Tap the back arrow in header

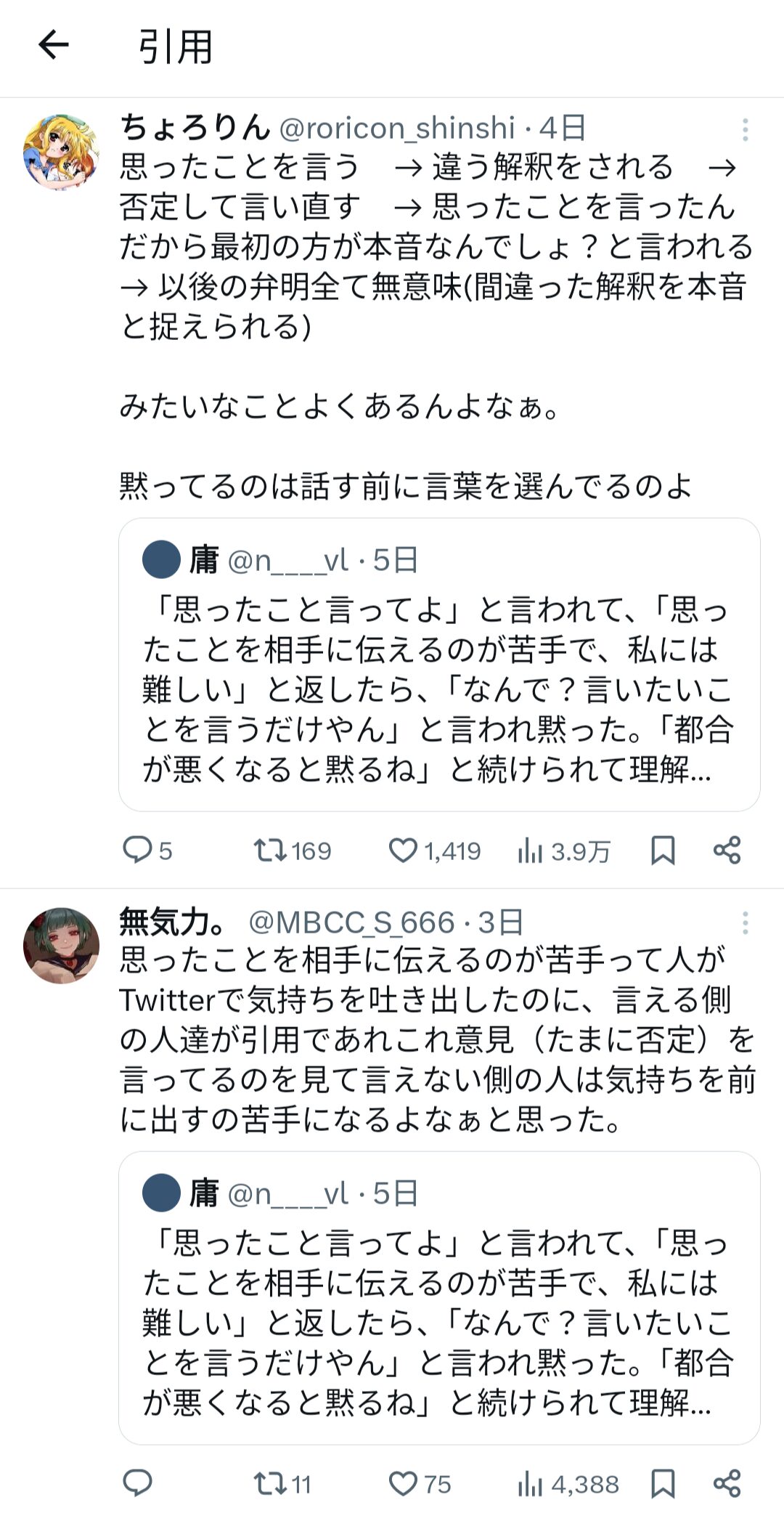53,45
